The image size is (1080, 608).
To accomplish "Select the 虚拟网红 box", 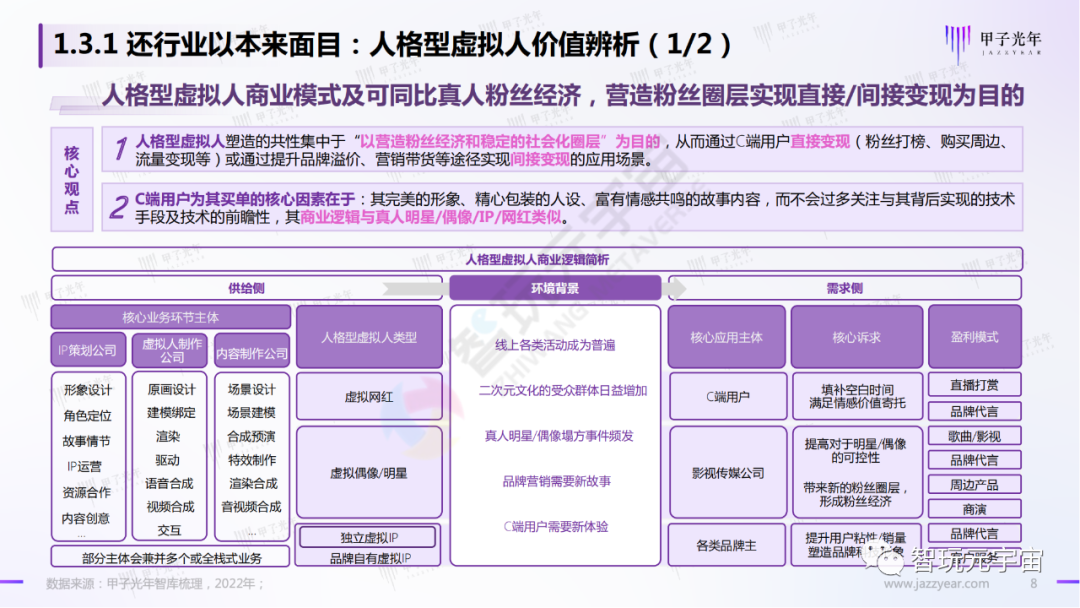I will (x=369, y=397).
